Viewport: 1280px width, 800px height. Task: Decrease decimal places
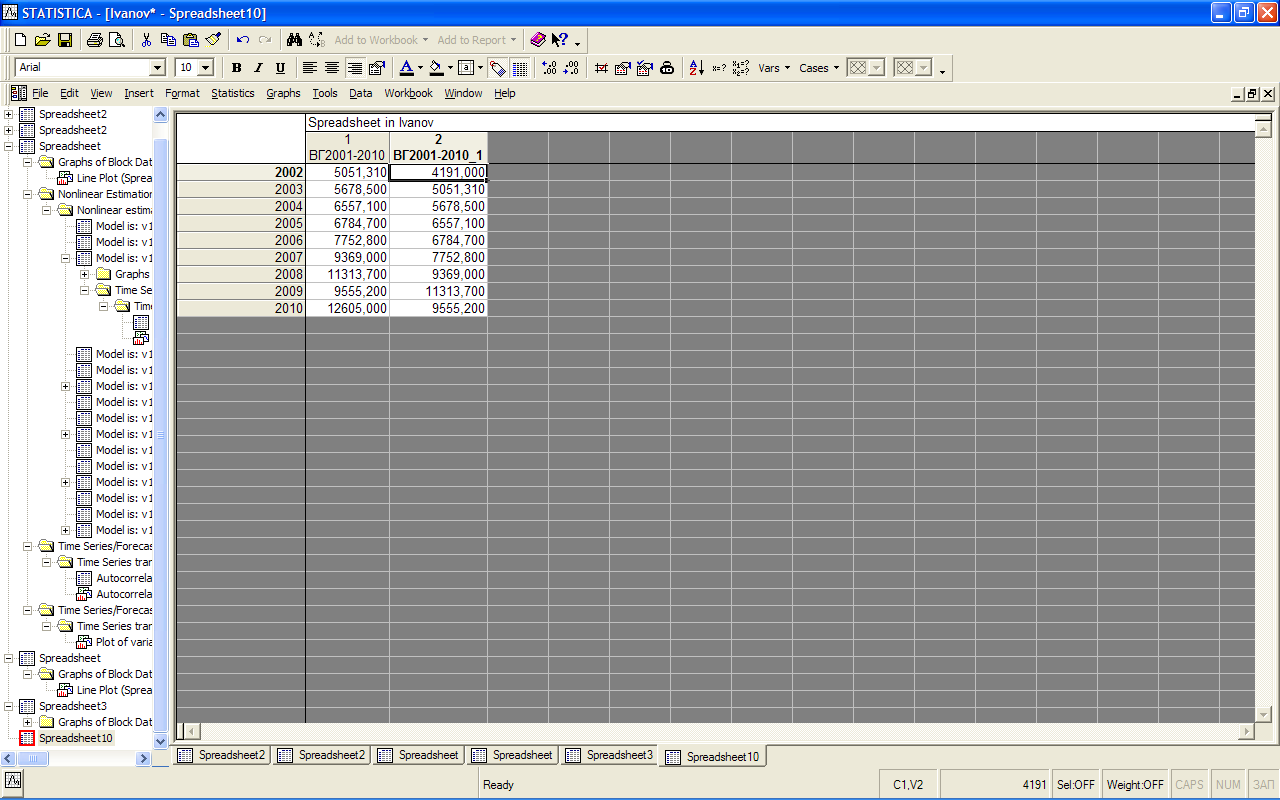(571, 68)
